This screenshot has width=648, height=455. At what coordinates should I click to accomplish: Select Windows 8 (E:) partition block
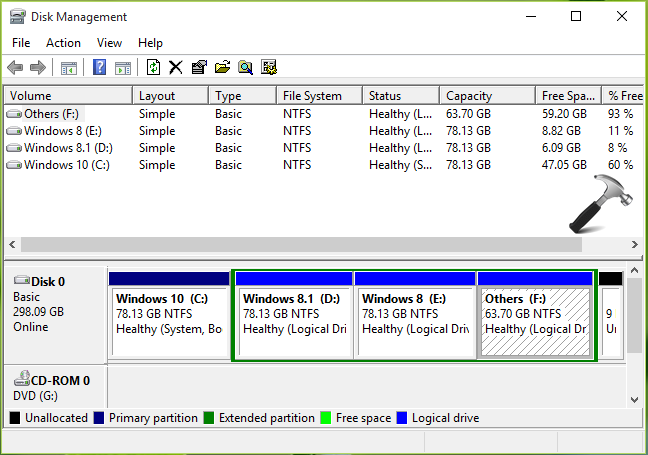[x=415, y=315]
